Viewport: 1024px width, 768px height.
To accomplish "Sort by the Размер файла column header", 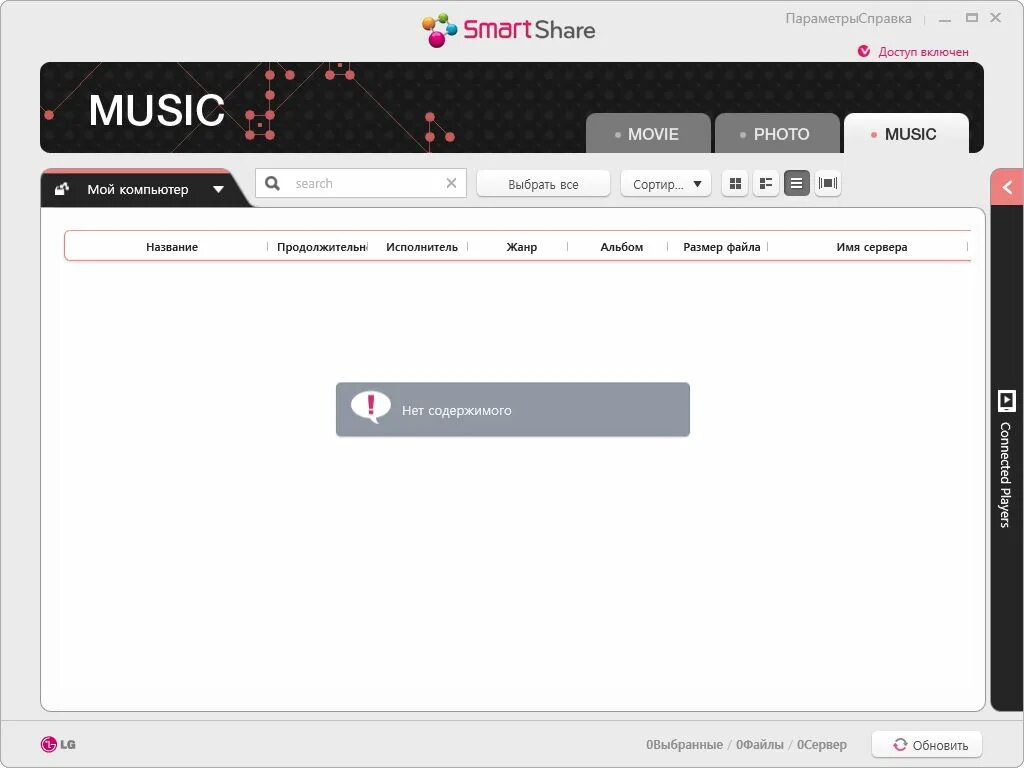I will point(721,247).
